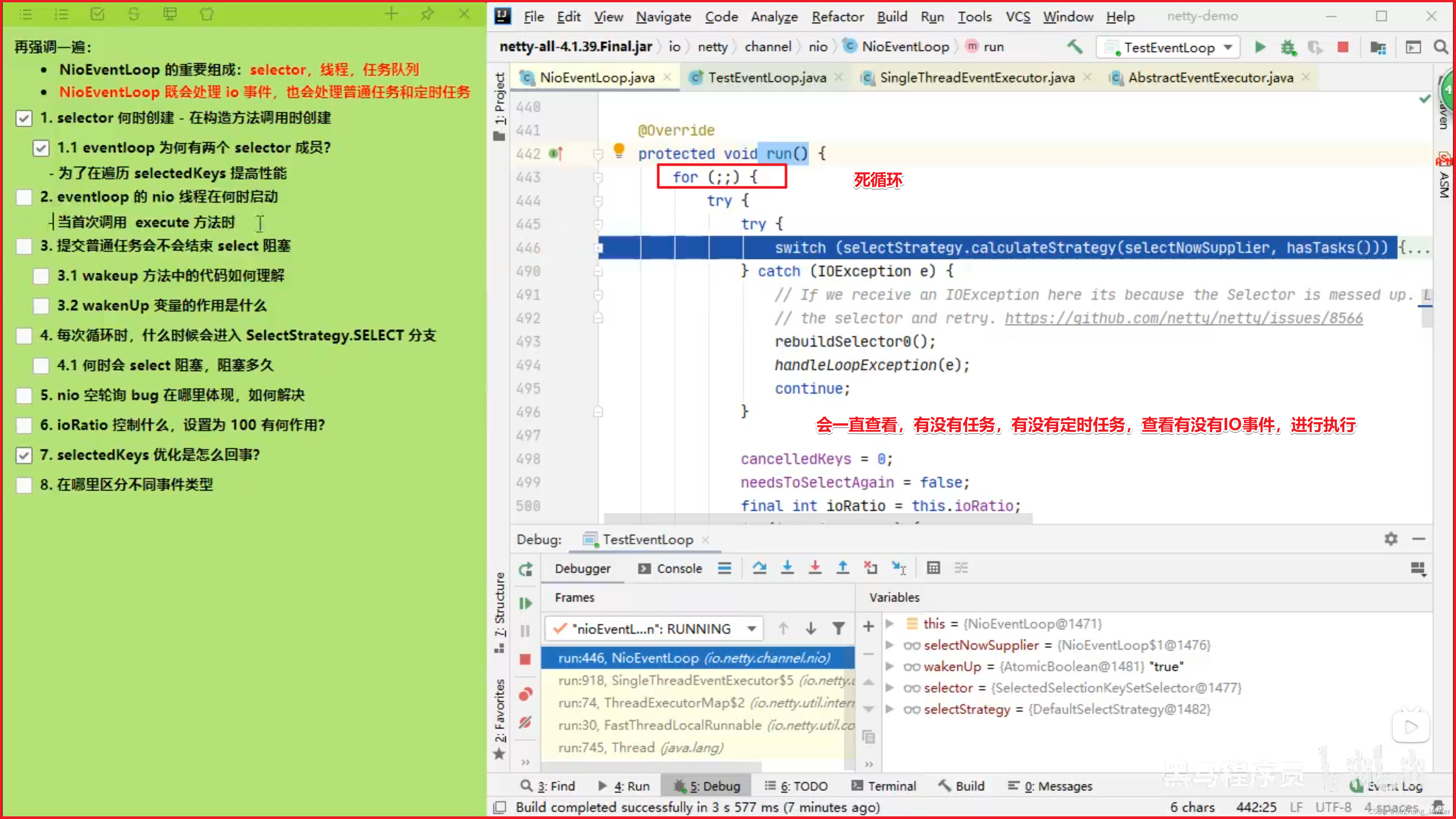Expand the wakenUp variable

click(890, 667)
